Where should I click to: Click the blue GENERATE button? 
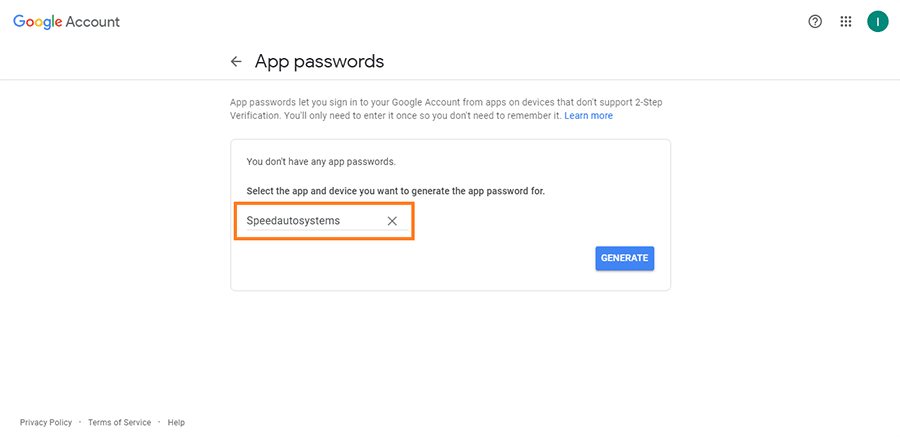click(x=624, y=258)
